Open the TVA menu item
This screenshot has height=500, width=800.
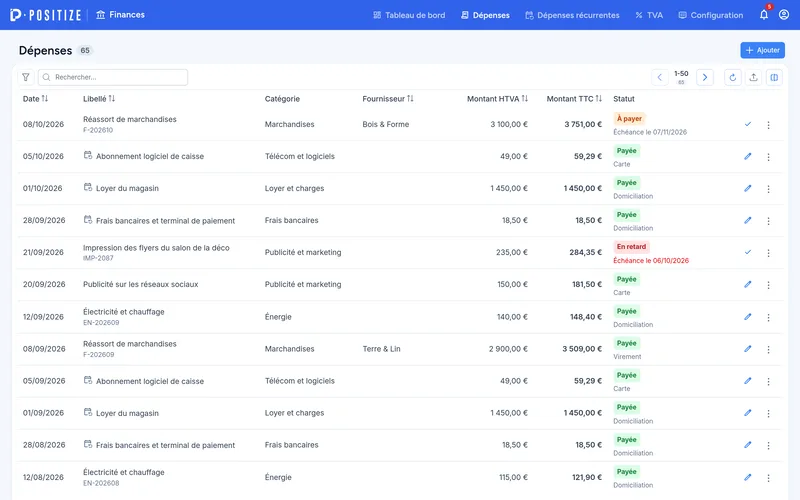pyautogui.click(x=648, y=15)
